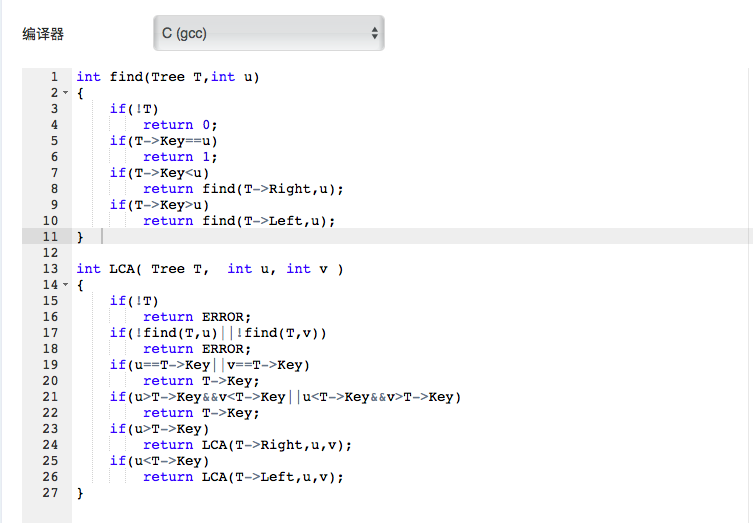Screen dimensions: 753x523
Task: Click 'return T->Key;' on line 20
Action: [x=201, y=381]
